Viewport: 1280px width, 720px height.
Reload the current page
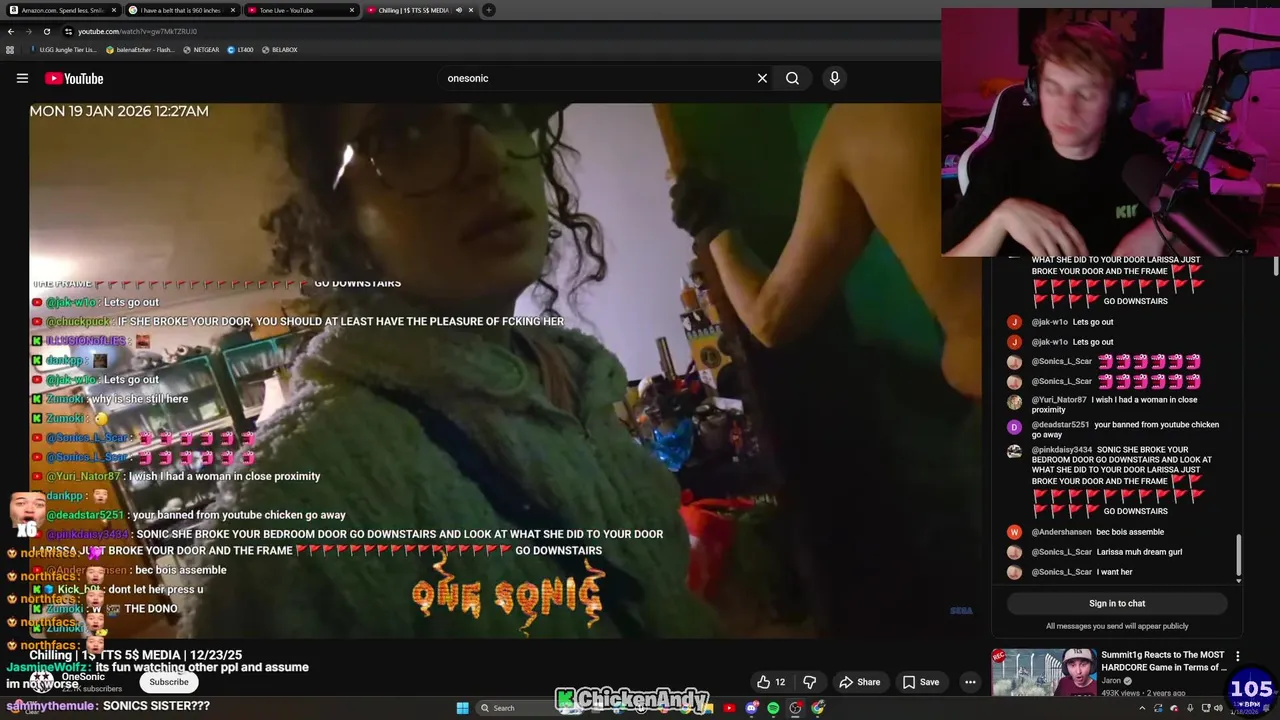[x=47, y=31]
